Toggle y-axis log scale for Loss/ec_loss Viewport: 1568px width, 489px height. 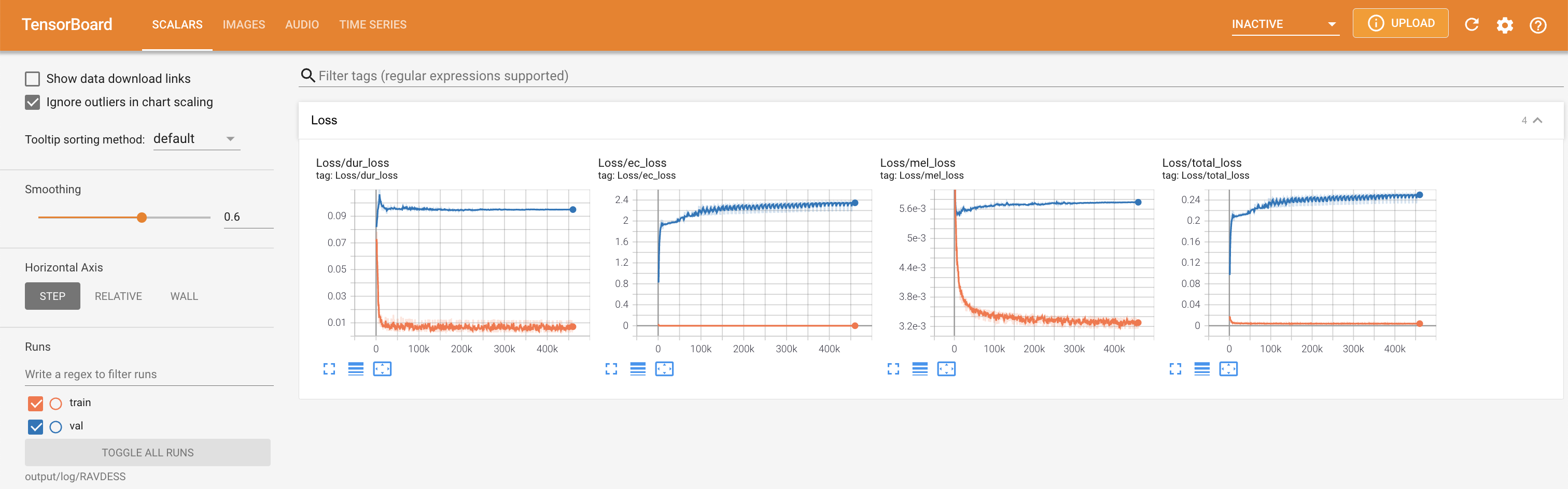[x=638, y=369]
